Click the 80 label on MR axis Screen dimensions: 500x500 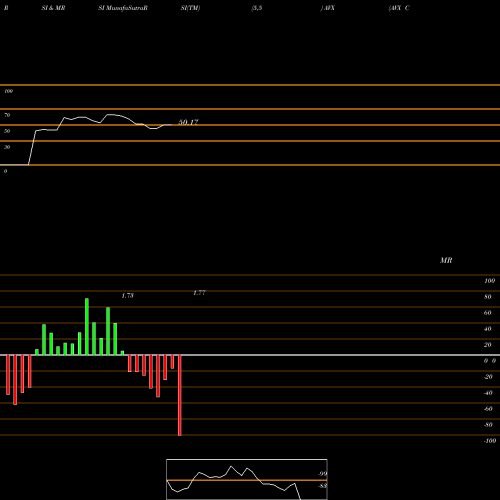tap(488, 297)
